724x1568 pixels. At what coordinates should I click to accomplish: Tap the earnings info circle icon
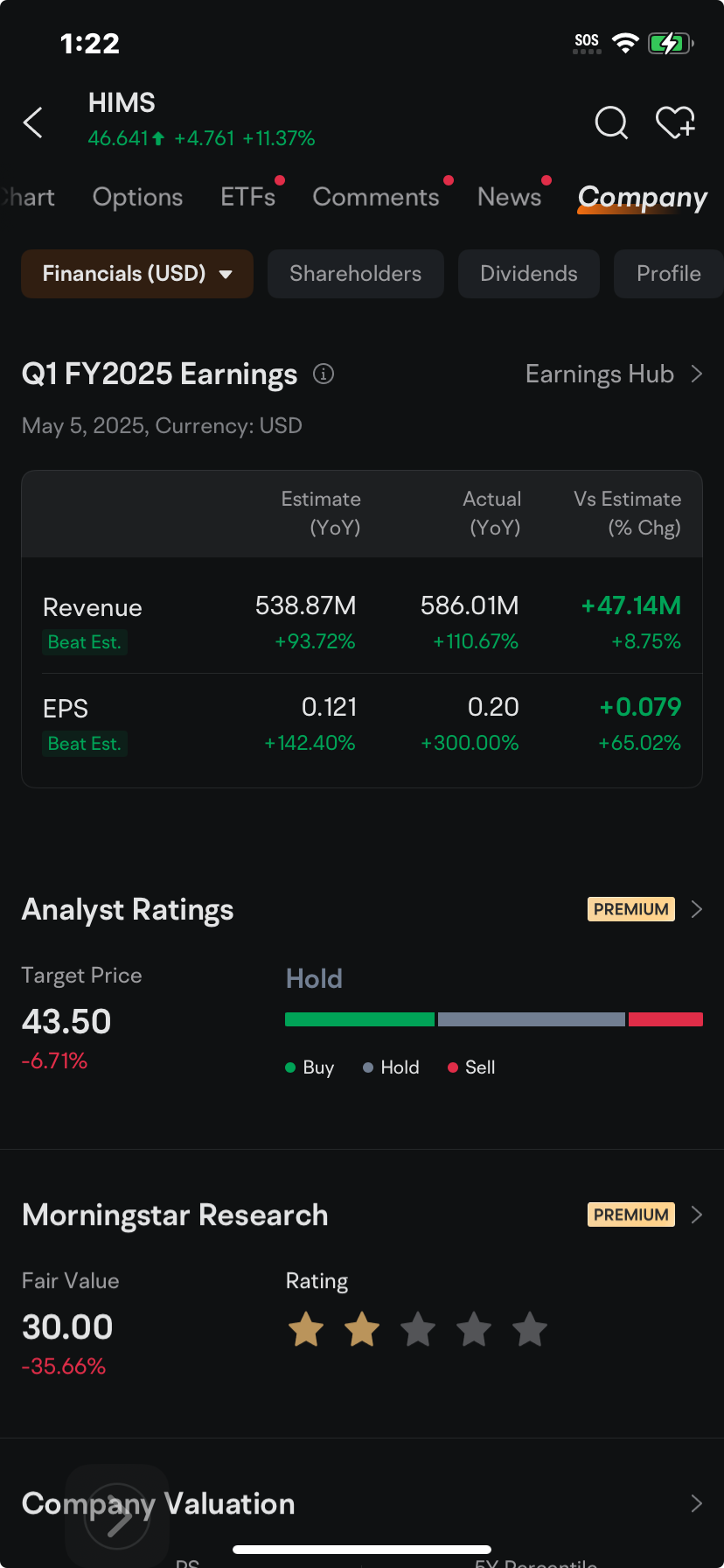click(324, 374)
